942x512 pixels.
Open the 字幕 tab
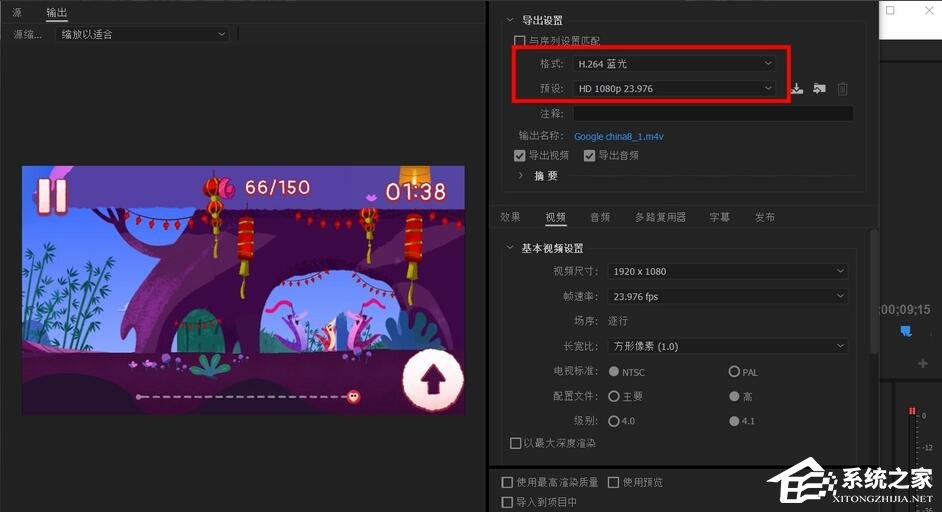pos(720,218)
